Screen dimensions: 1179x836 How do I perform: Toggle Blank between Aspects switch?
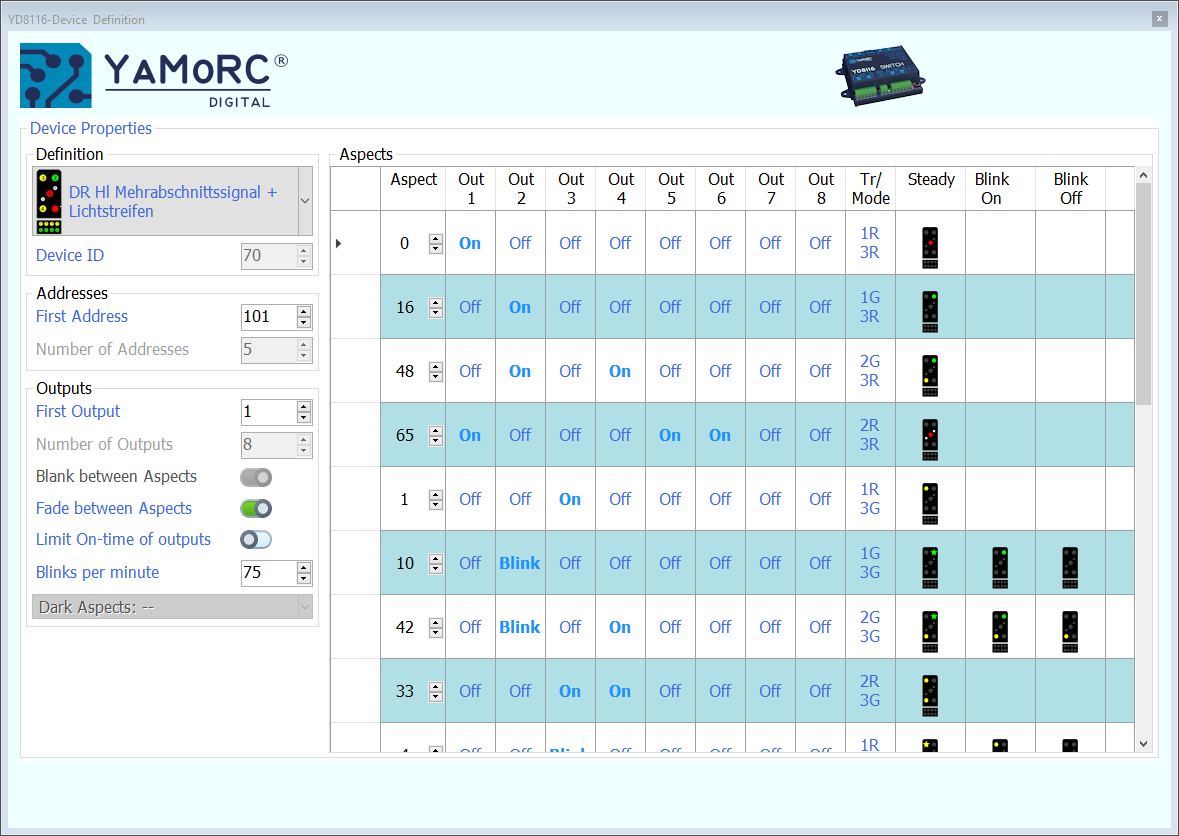[256, 477]
